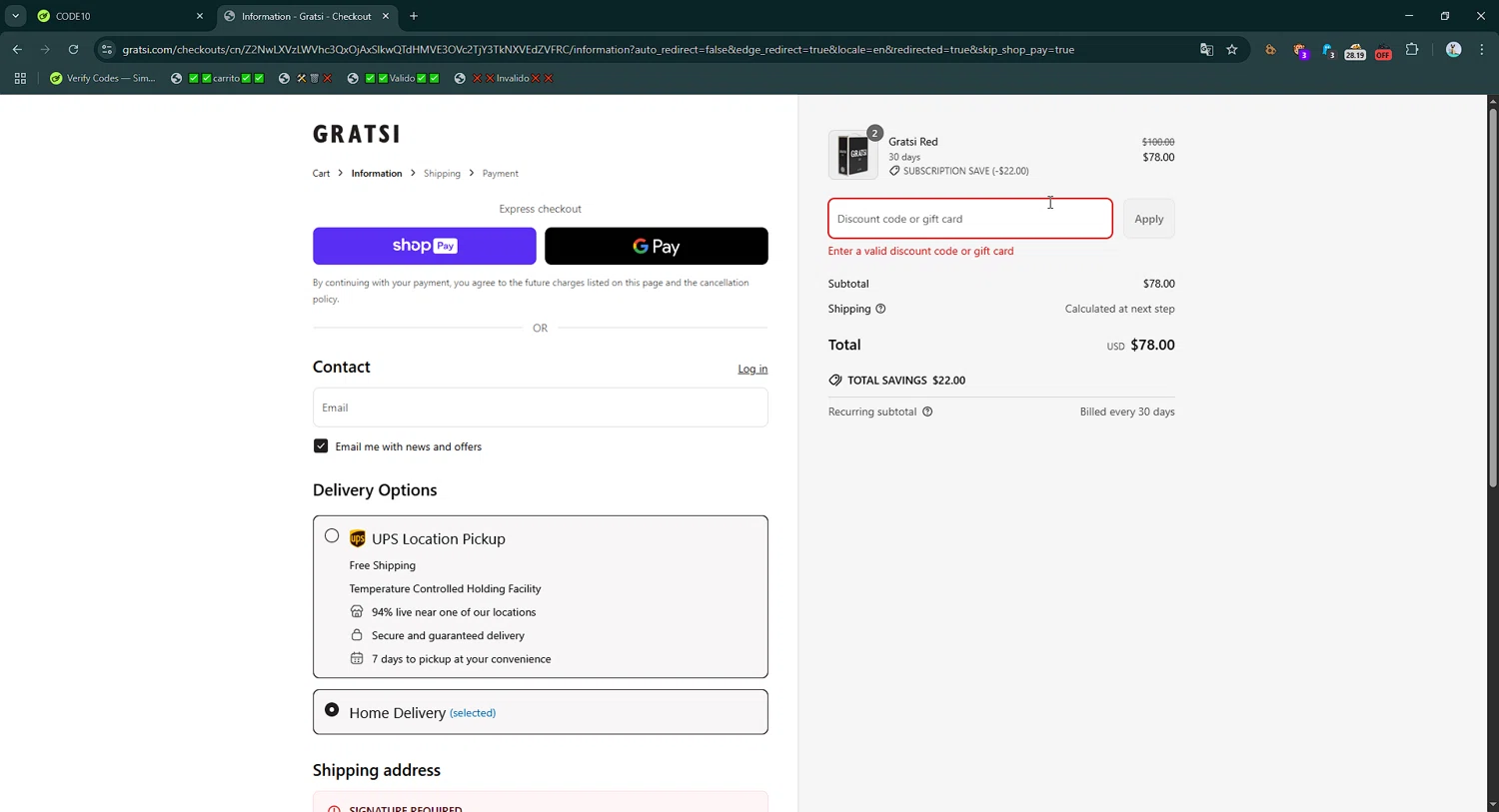1499x812 pixels.
Task: Open a new browser tab
Action: [x=414, y=16]
